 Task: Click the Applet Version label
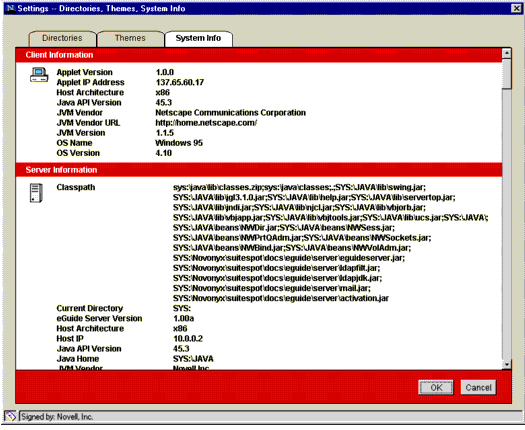pos(84,72)
